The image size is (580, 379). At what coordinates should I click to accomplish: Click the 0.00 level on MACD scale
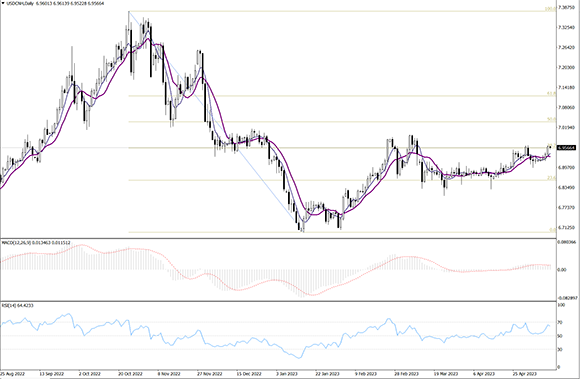(562, 270)
